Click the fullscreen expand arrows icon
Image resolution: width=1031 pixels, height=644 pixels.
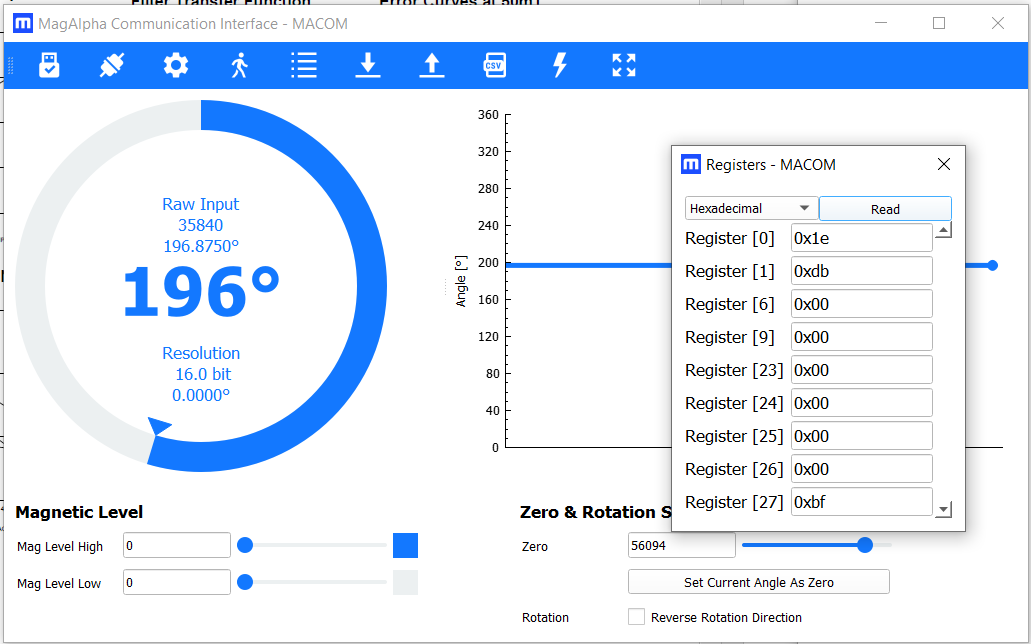(x=624, y=66)
